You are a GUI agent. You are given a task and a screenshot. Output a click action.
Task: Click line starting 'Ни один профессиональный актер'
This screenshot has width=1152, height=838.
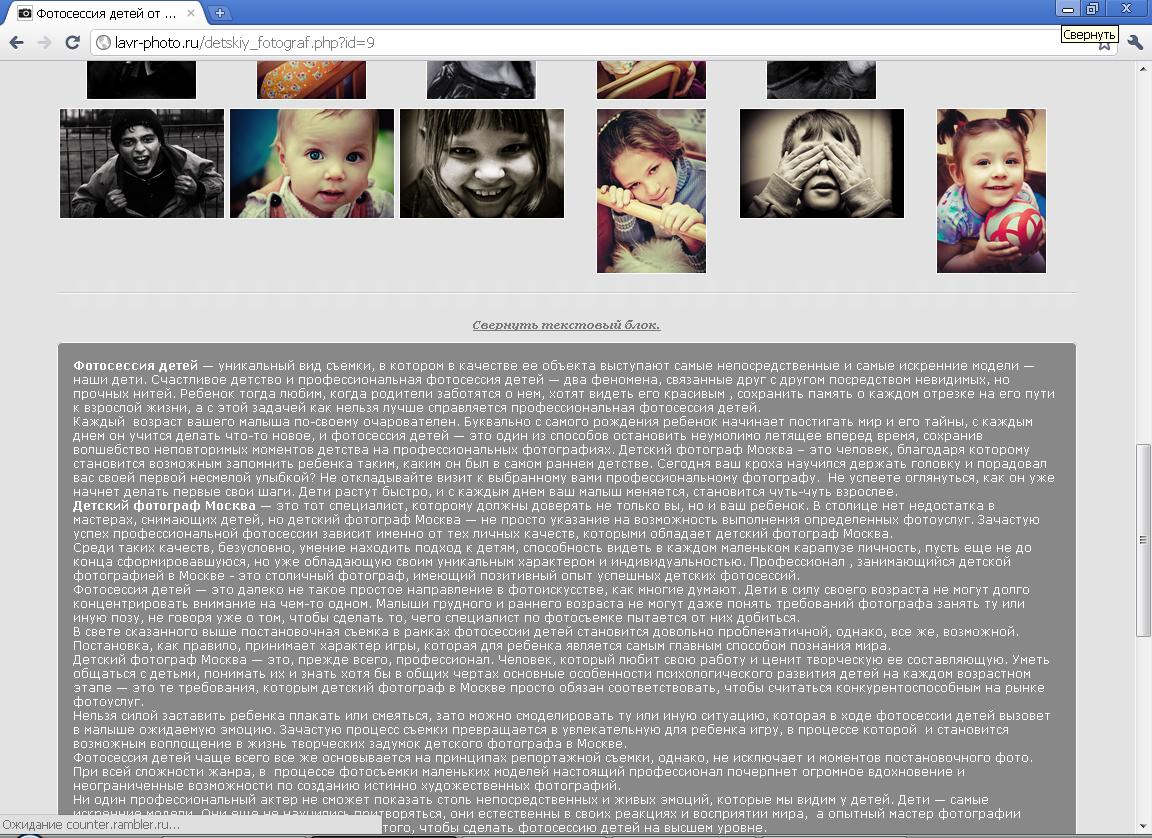coord(530,799)
